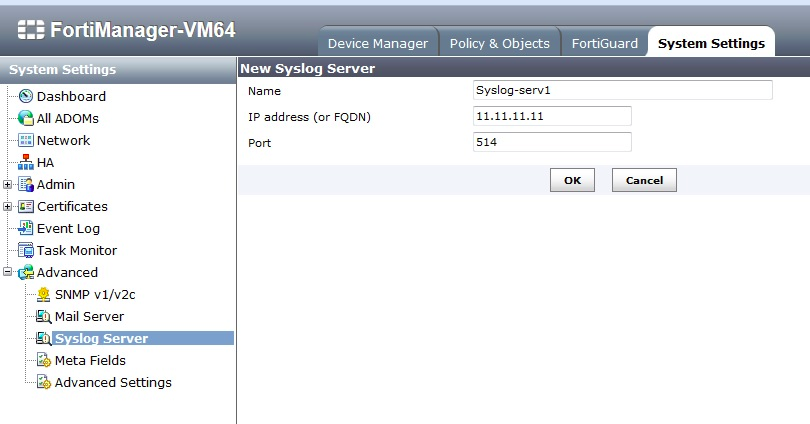The width and height of the screenshot is (810, 424).
Task: Click the FortiManager-VM64 title text
Action: 143,30
